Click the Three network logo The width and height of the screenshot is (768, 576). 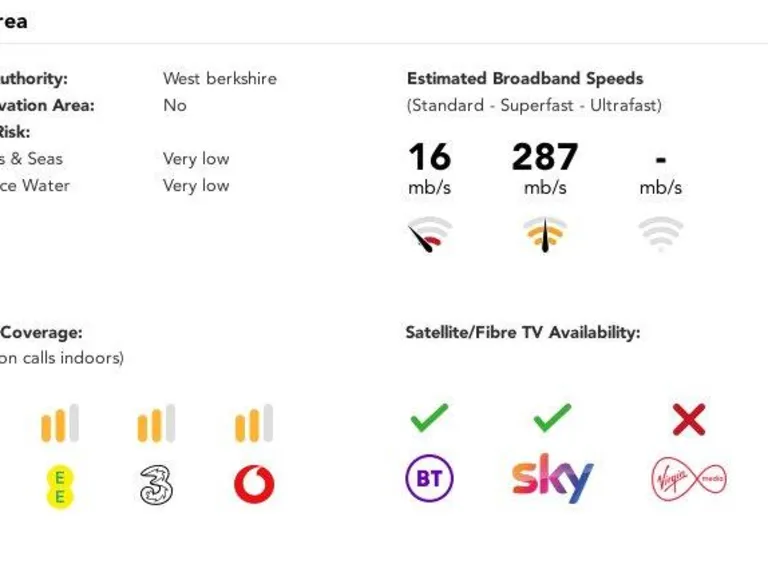point(156,485)
